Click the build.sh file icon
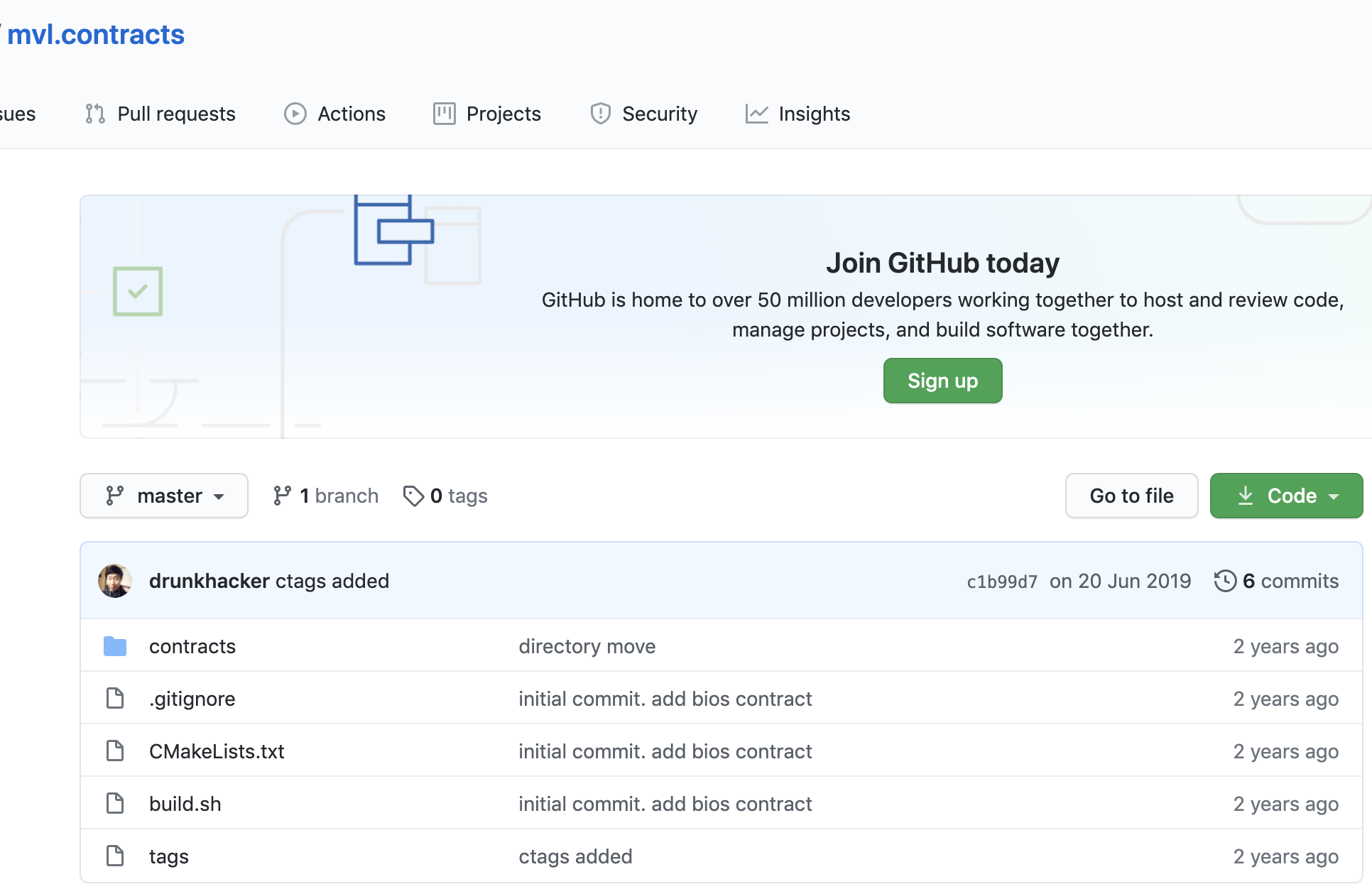The width and height of the screenshot is (1372, 889). (x=115, y=804)
